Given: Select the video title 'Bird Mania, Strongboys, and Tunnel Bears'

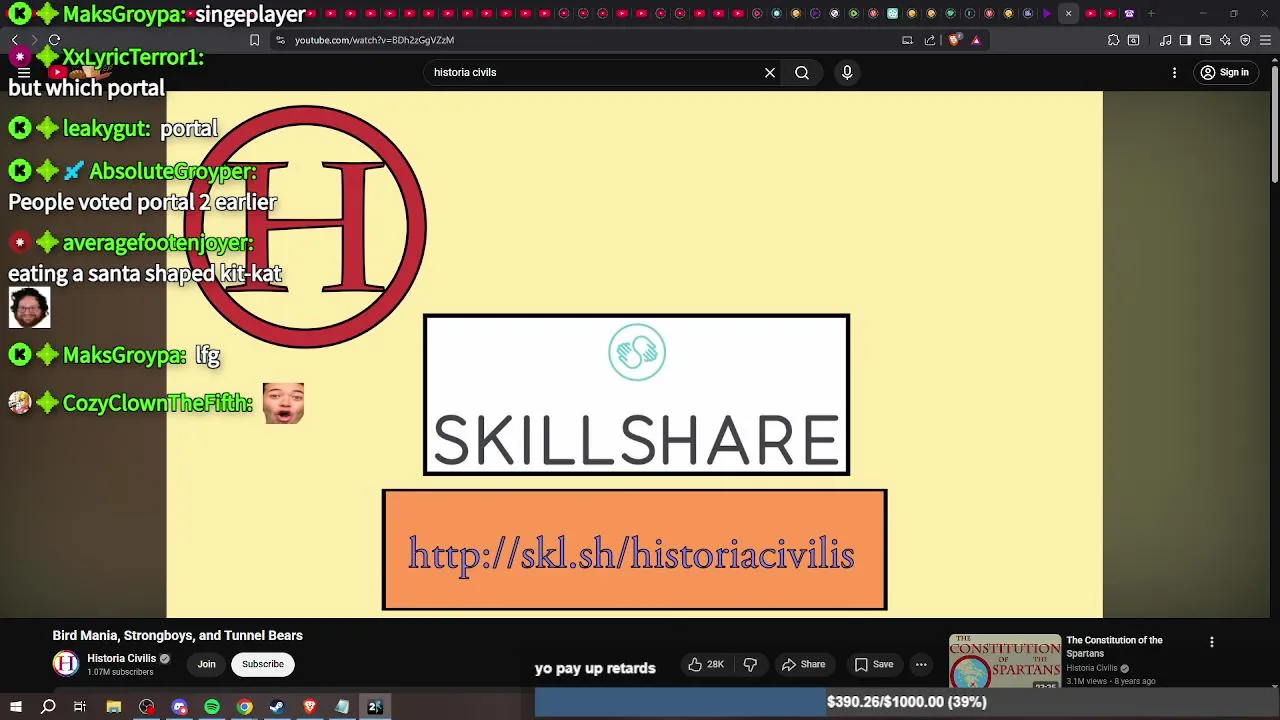Looking at the screenshot, I should tap(177, 635).
